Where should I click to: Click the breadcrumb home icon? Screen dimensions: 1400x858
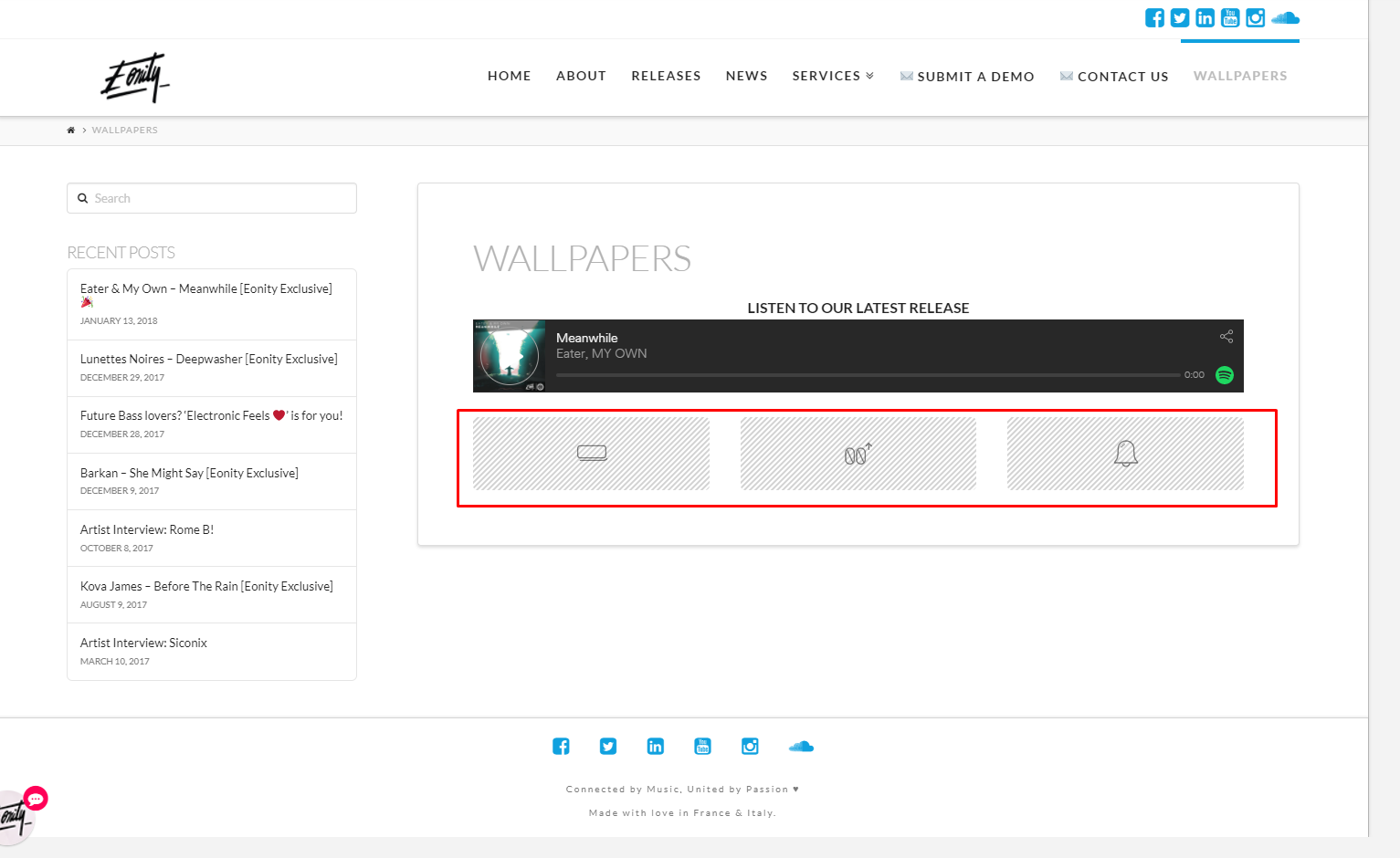pyautogui.click(x=71, y=131)
